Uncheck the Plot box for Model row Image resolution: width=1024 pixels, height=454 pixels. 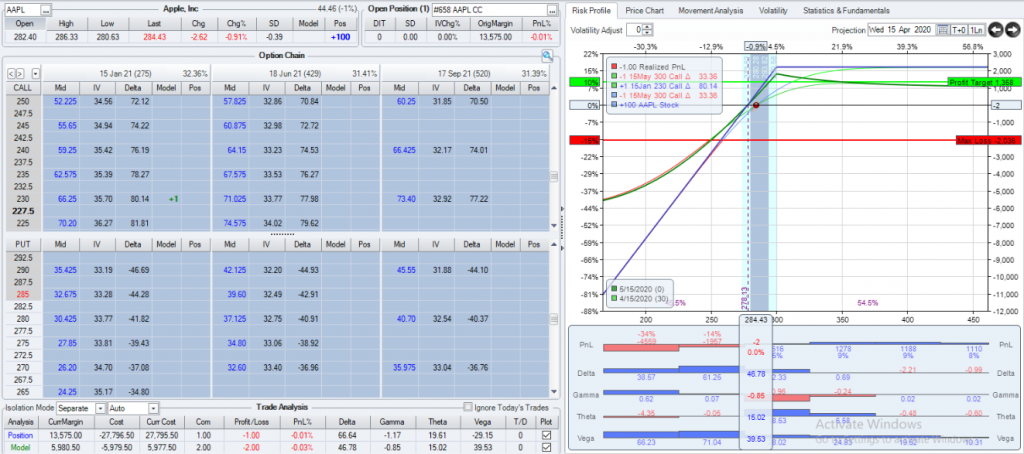(x=546, y=446)
